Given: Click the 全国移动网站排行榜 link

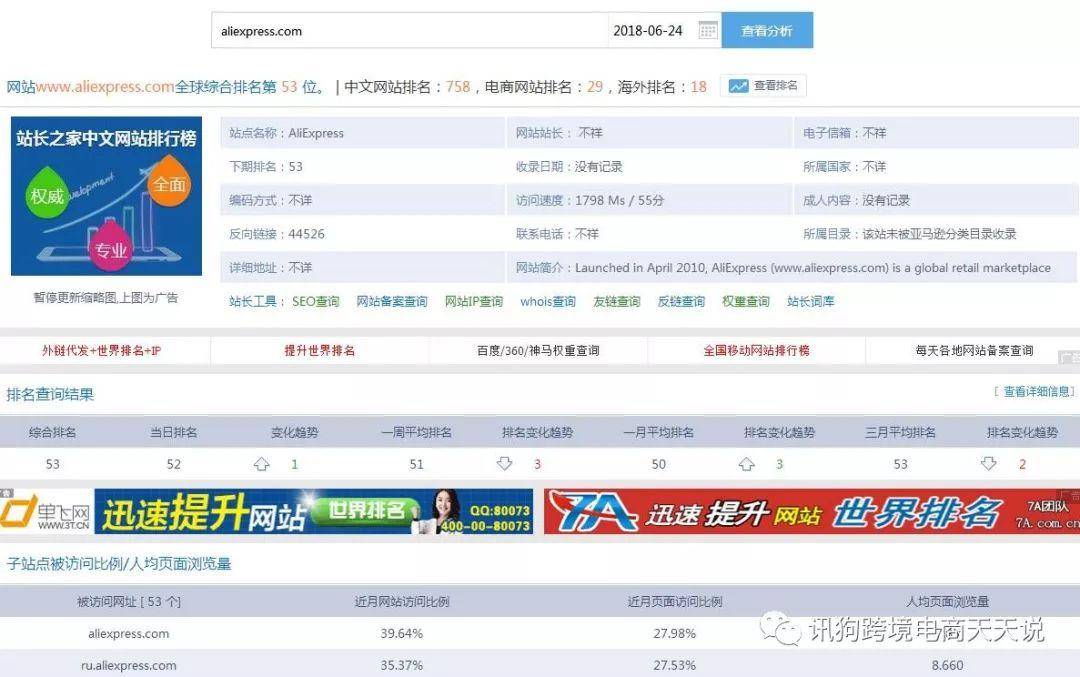Looking at the screenshot, I should click(756, 351).
